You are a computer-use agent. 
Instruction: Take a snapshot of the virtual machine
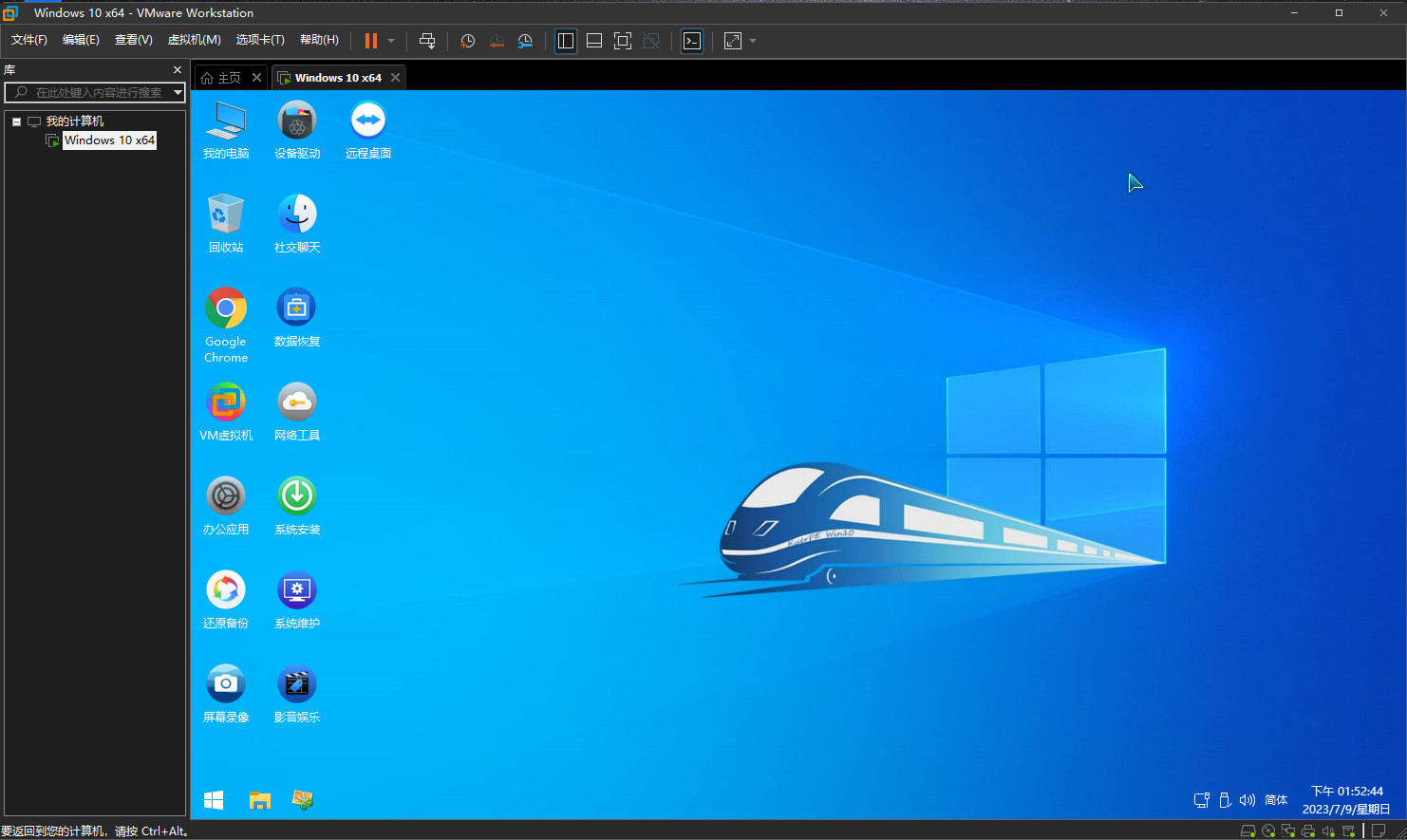(x=468, y=41)
